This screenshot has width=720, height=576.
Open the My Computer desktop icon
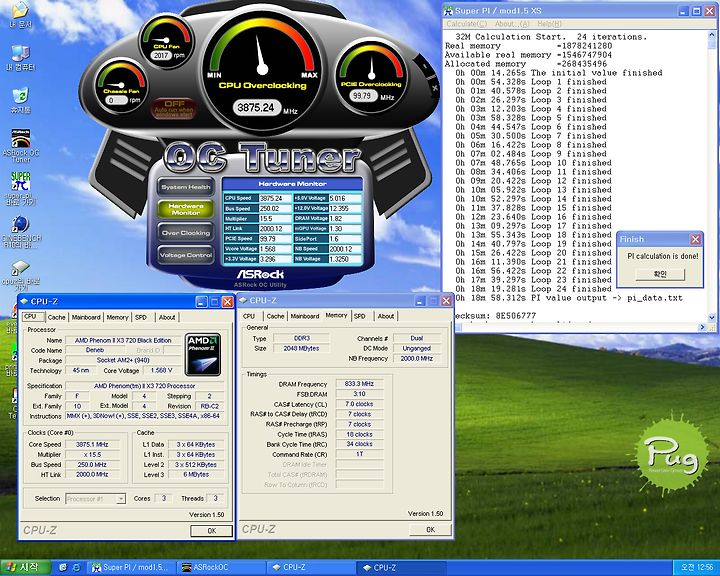pyautogui.click(x=20, y=57)
